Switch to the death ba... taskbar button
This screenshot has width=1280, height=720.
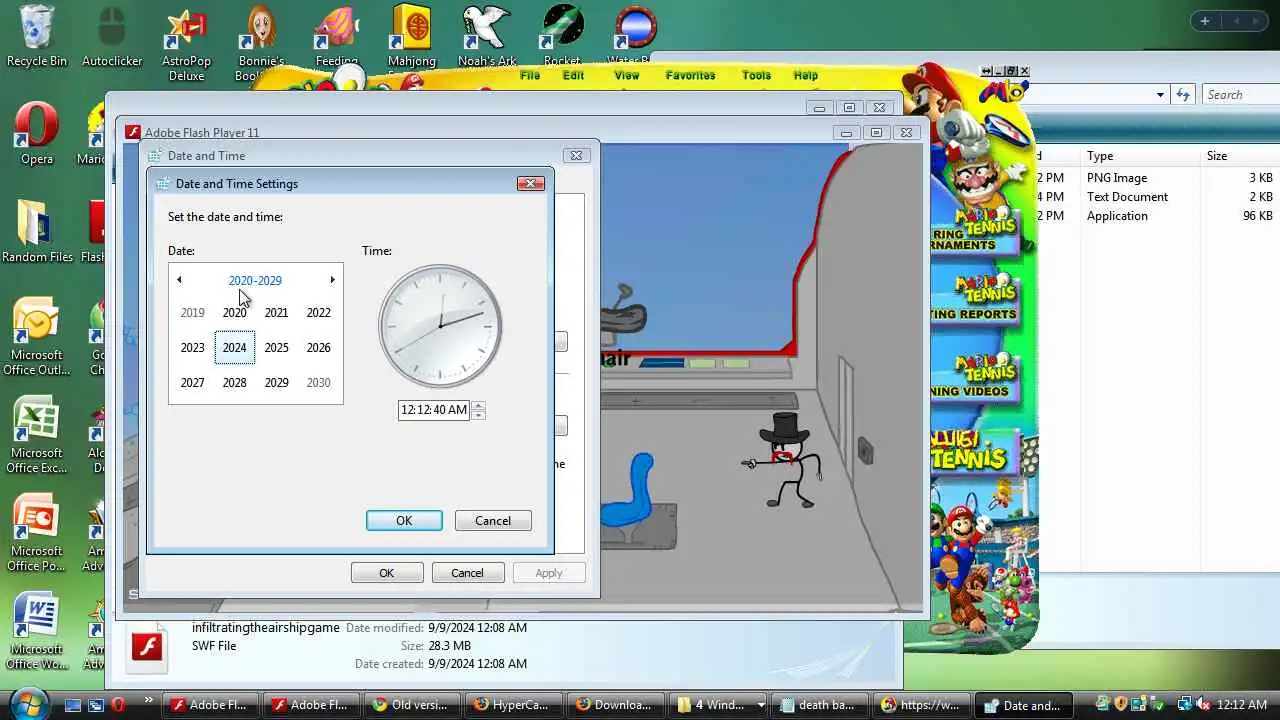pos(818,705)
